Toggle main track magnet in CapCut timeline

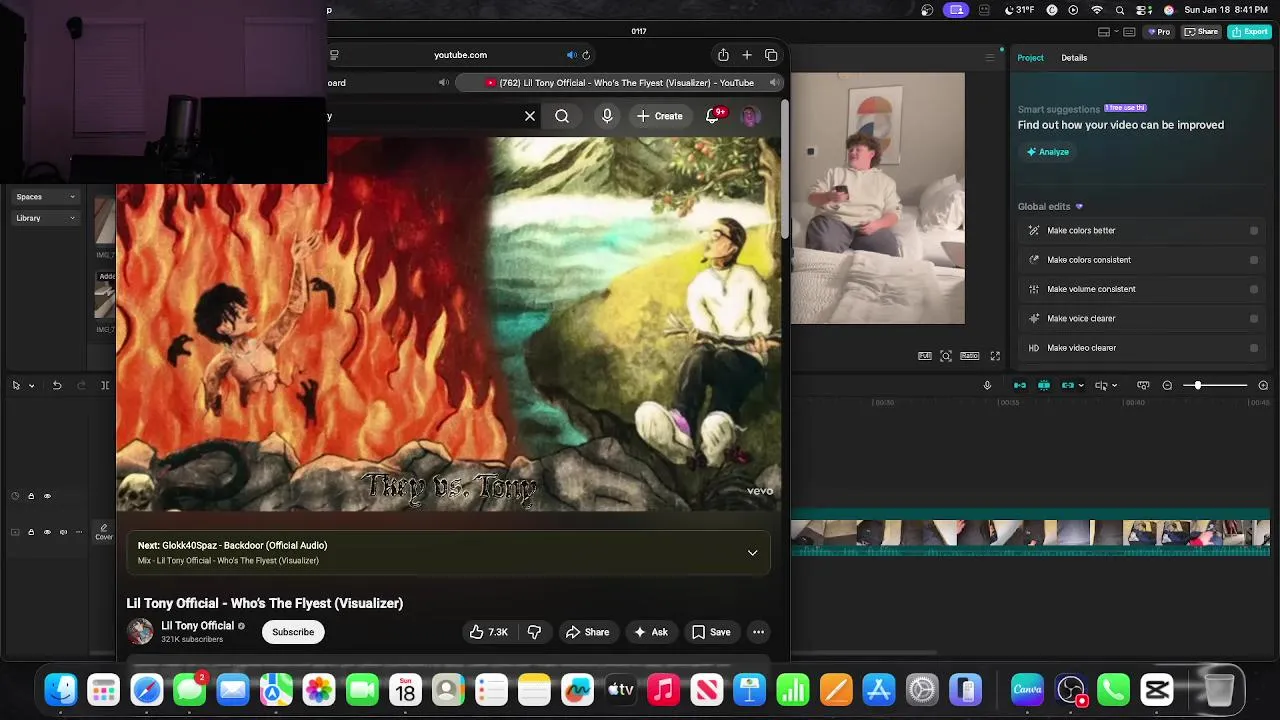[1020, 385]
